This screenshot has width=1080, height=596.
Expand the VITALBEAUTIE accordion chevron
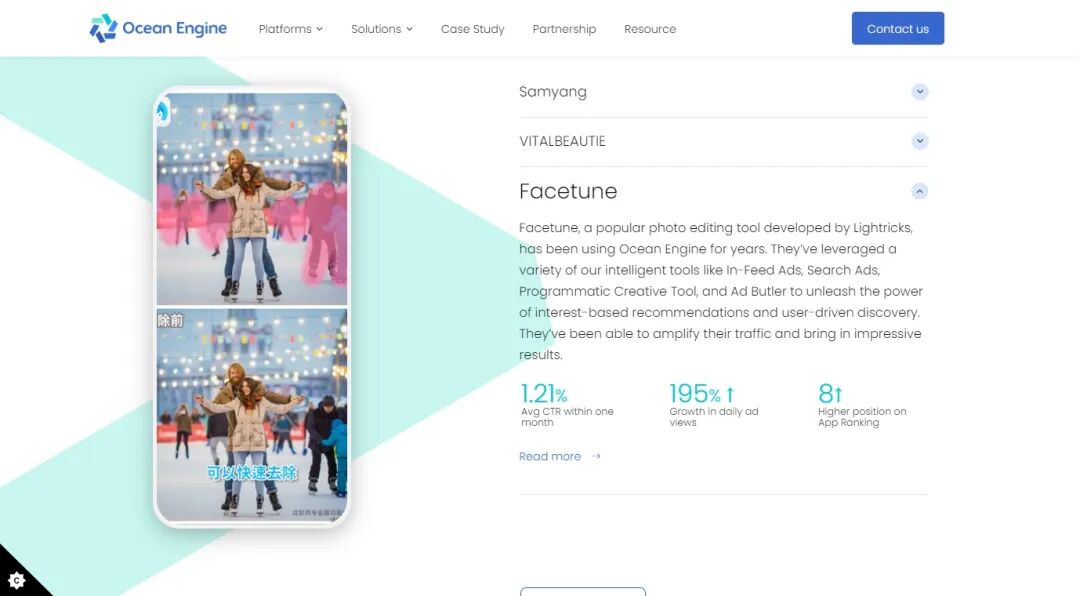point(920,141)
